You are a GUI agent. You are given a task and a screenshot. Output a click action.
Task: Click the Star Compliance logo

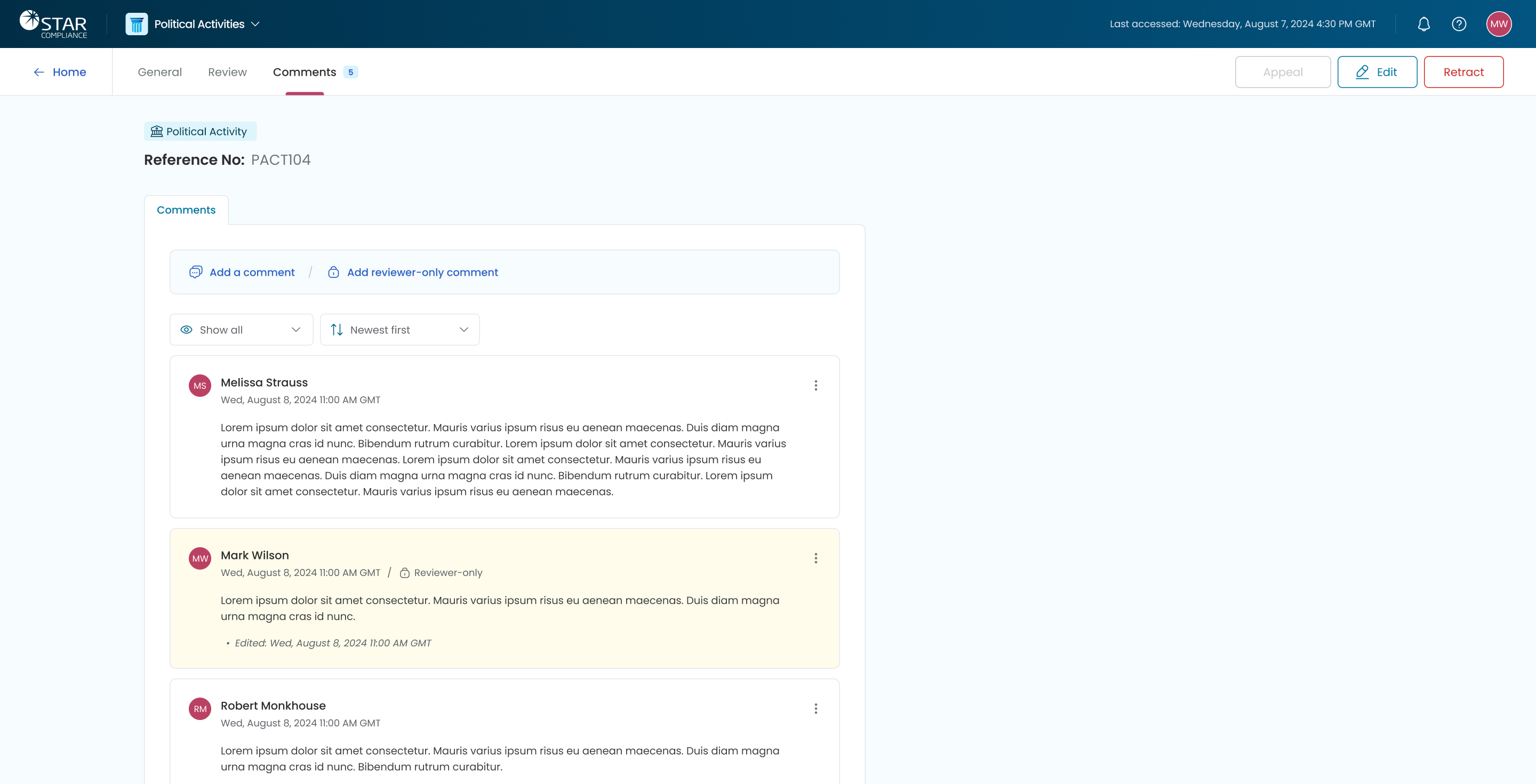(x=53, y=24)
